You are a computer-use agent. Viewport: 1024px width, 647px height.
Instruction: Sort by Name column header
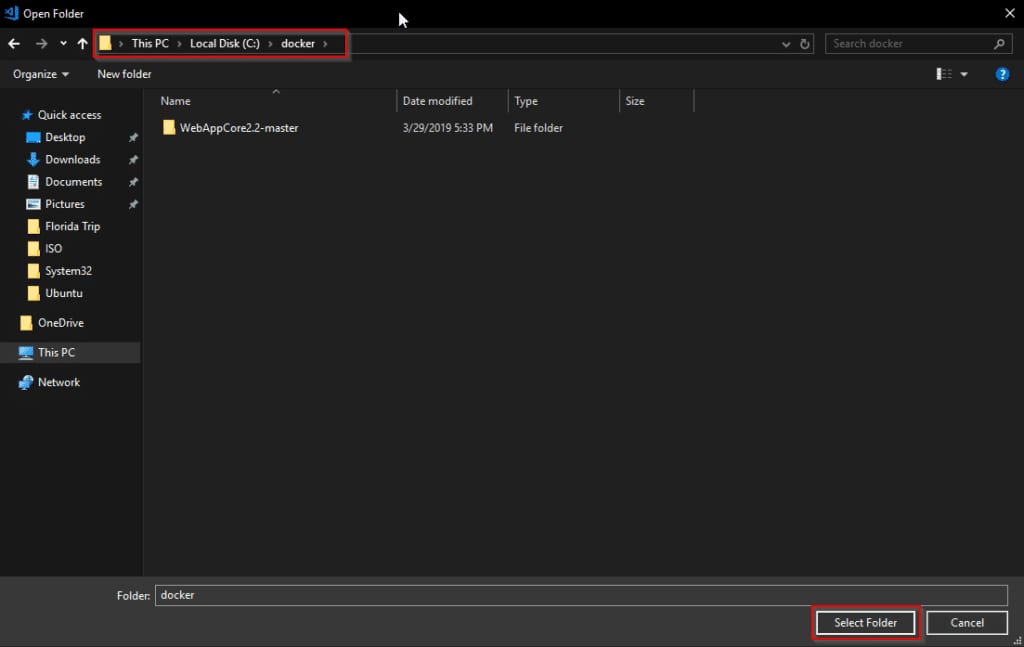pos(176,101)
